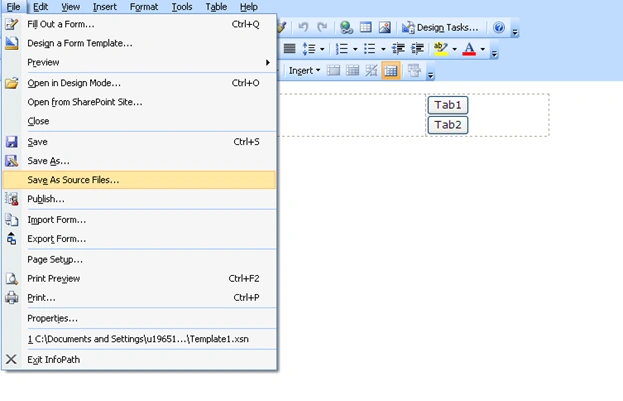Open the Insert table dropdown

point(304,71)
